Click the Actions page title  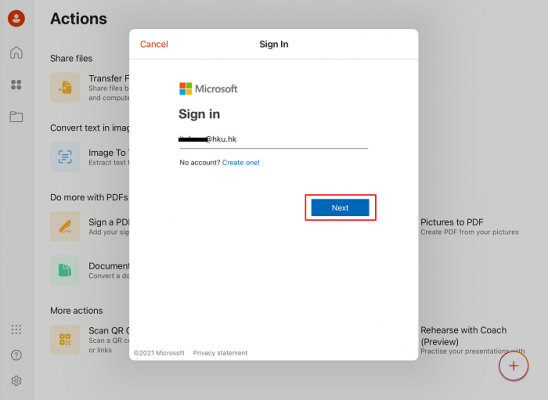click(x=79, y=19)
